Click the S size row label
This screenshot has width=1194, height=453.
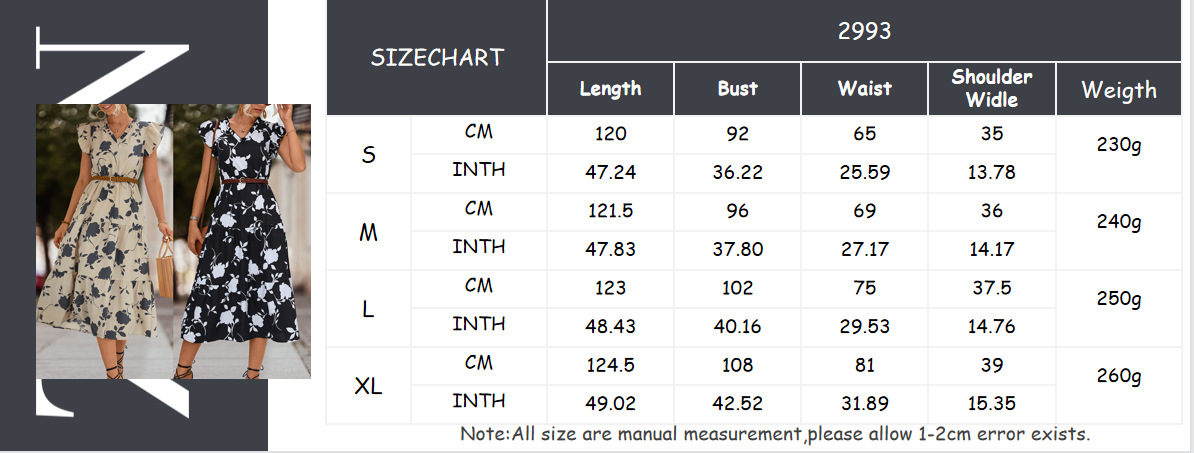[369, 155]
